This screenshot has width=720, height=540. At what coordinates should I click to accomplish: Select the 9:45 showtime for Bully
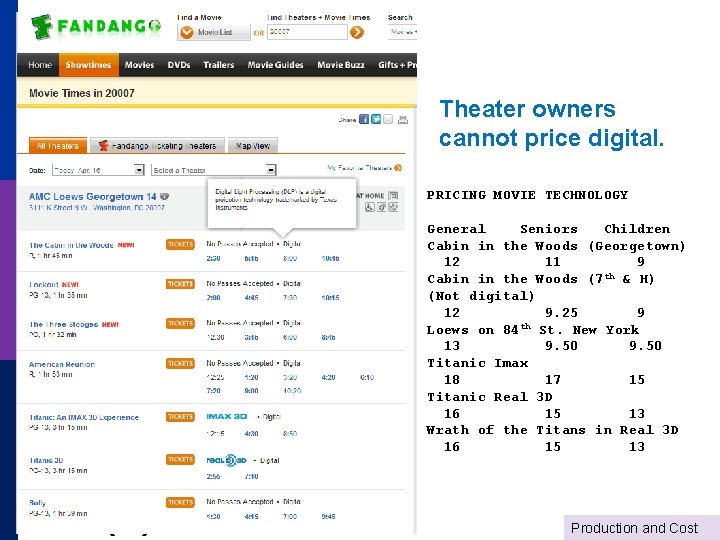[328, 517]
